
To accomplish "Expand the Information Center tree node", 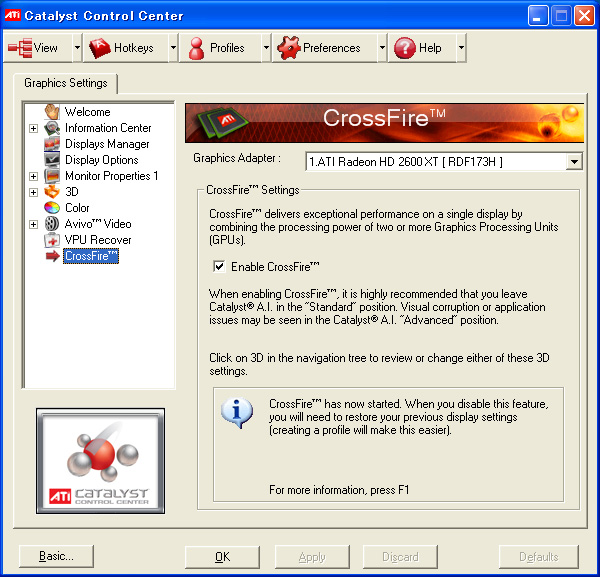I will click(34, 128).
